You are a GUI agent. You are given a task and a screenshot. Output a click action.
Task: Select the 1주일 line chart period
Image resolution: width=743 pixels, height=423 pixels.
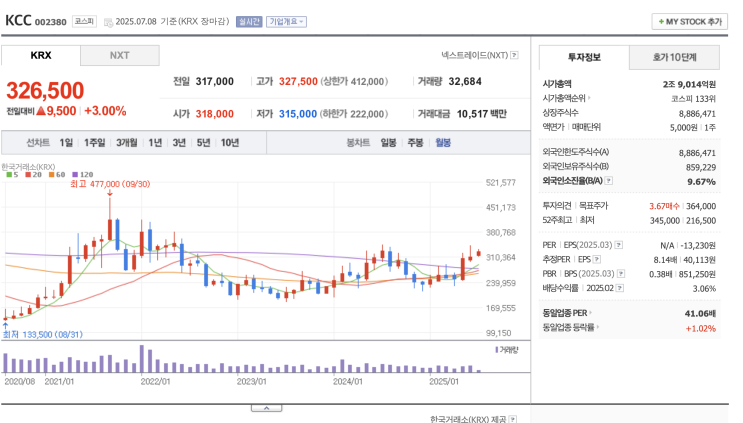(95, 143)
